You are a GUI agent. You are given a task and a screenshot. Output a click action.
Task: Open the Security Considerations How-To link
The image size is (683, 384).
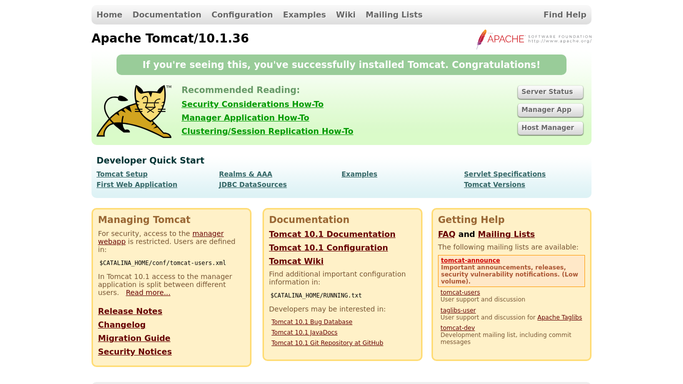252,104
